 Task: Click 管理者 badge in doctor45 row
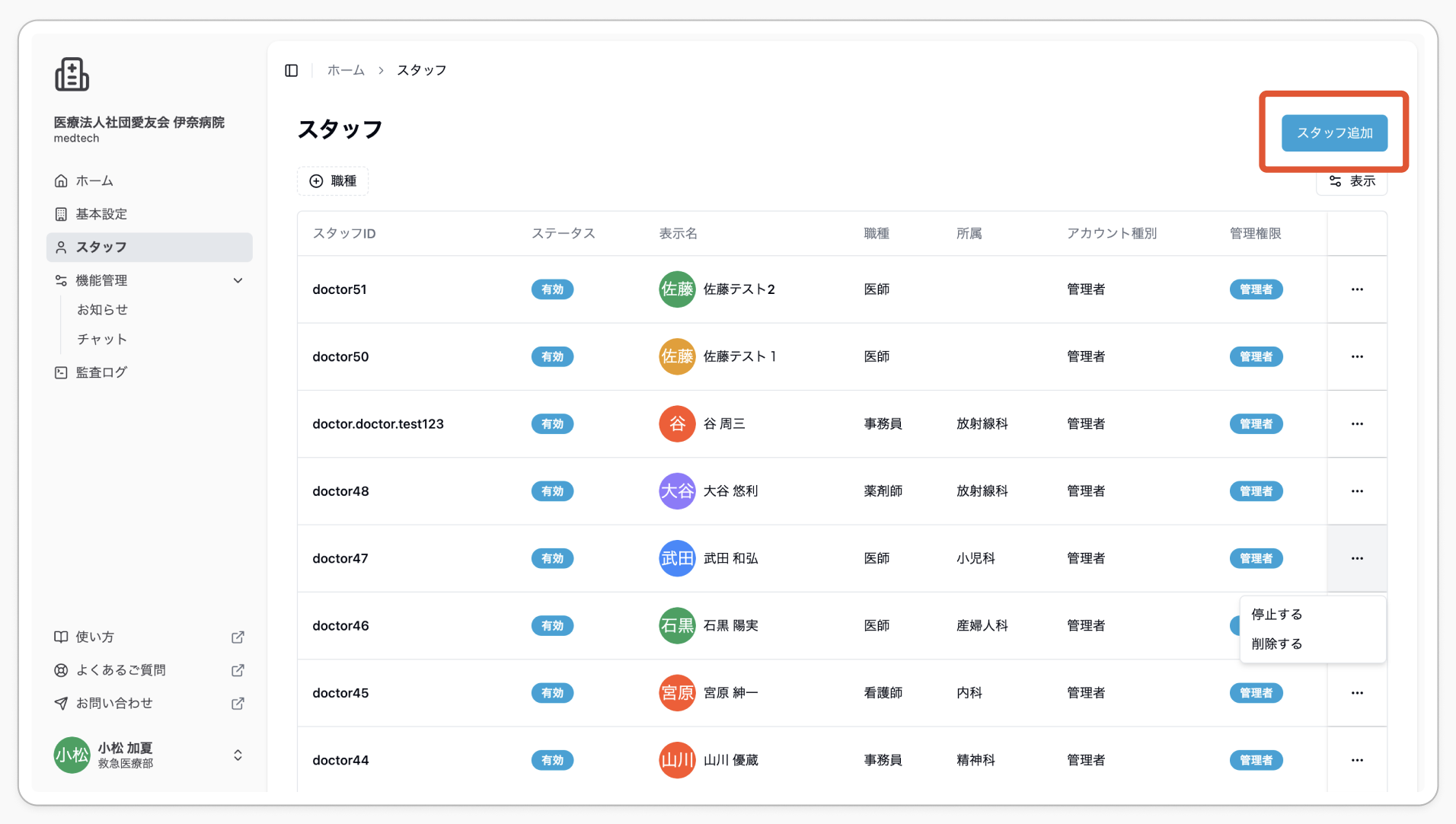pos(1256,693)
